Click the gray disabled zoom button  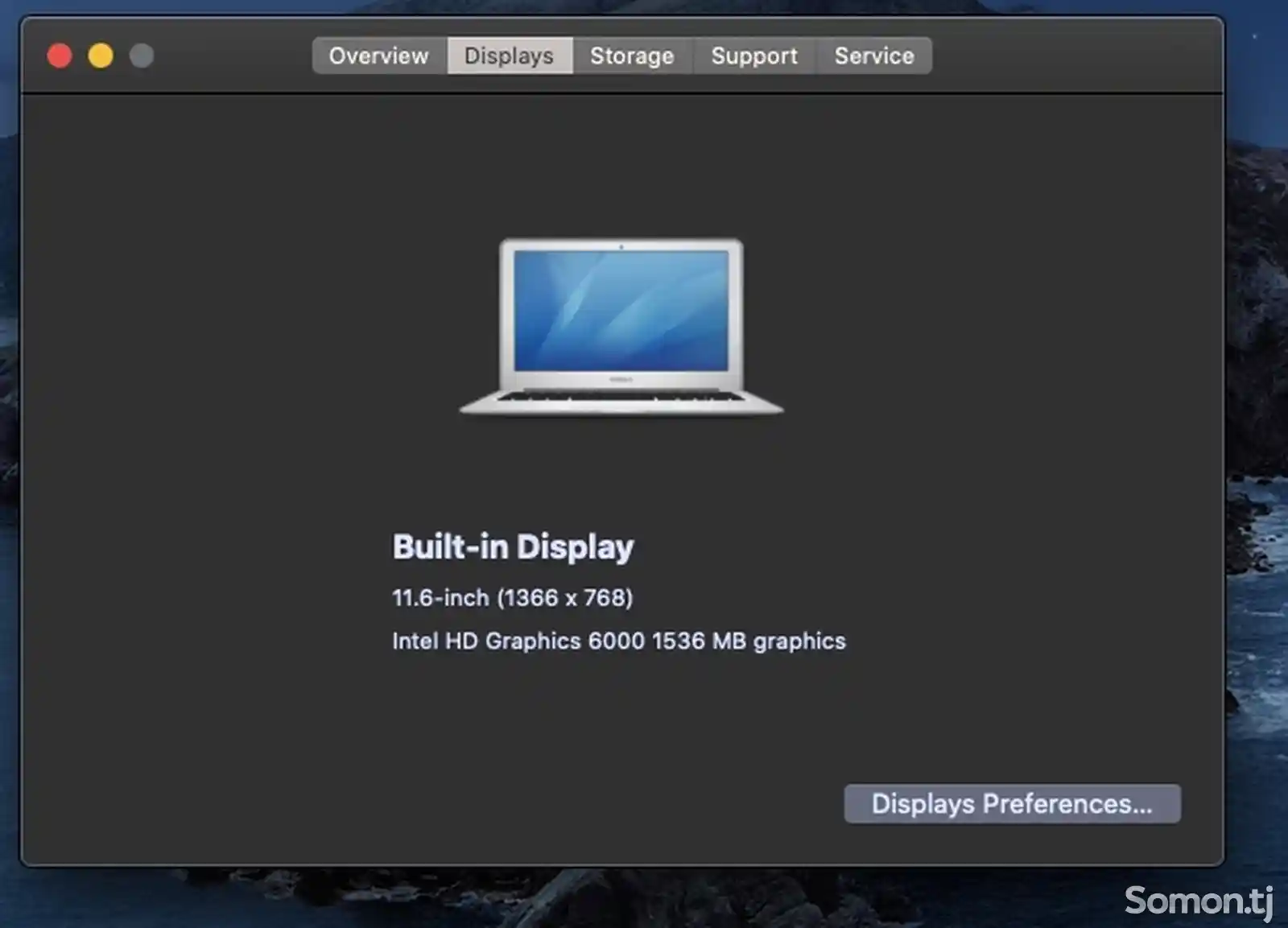pyautogui.click(x=142, y=56)
